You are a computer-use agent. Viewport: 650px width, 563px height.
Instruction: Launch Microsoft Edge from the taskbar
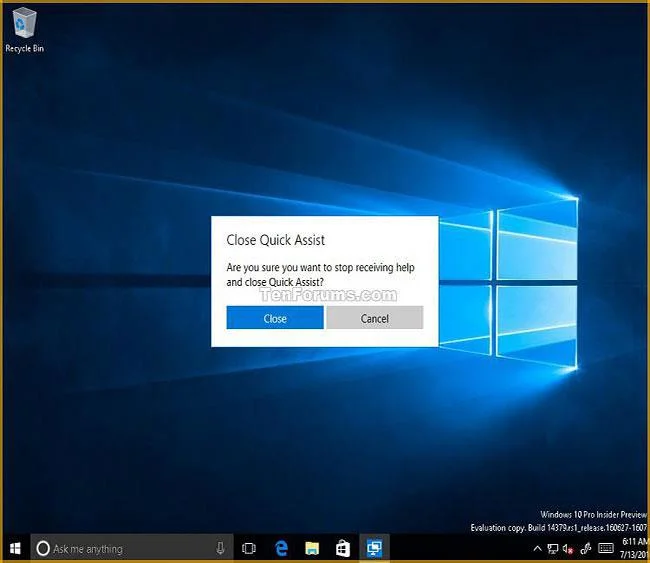[281, 548]
